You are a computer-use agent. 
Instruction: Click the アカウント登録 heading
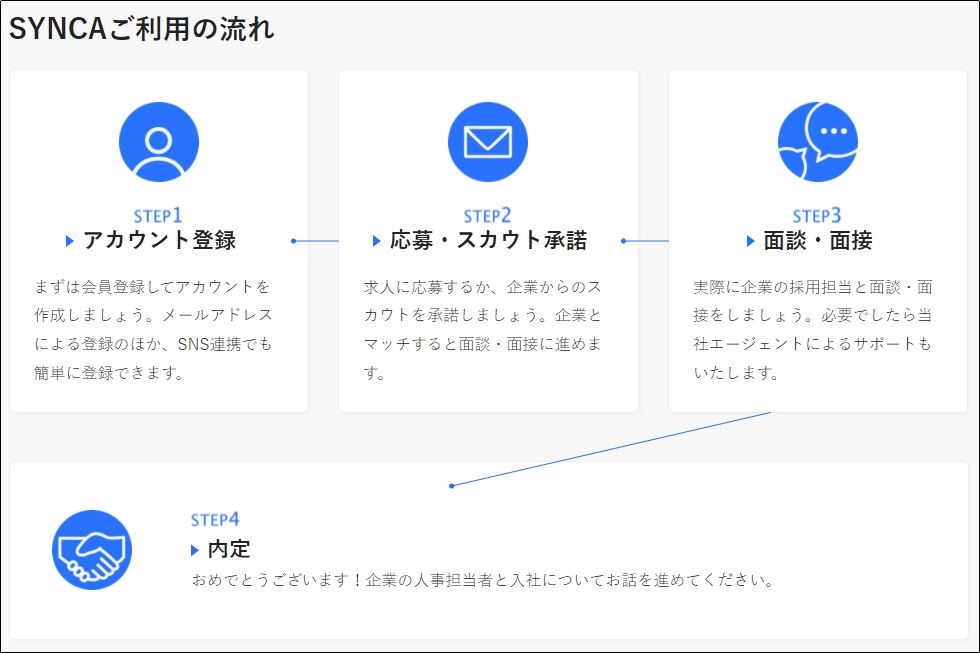pos(159,240)
